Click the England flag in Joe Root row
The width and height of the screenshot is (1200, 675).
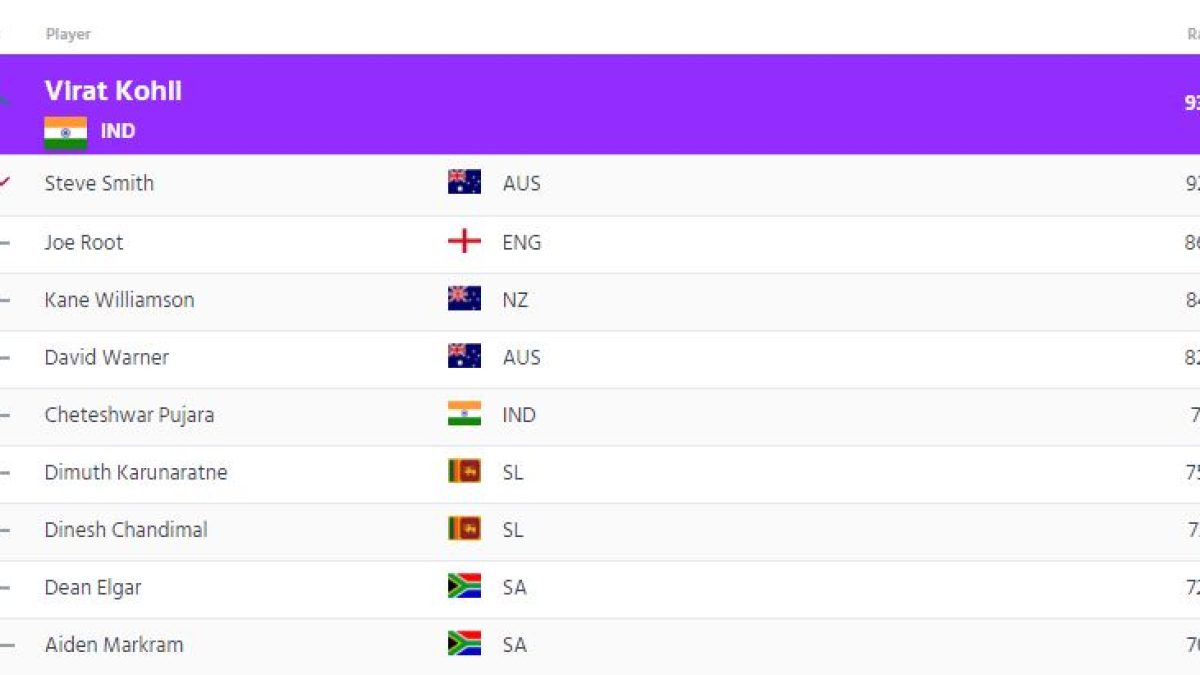coord(464,242)
